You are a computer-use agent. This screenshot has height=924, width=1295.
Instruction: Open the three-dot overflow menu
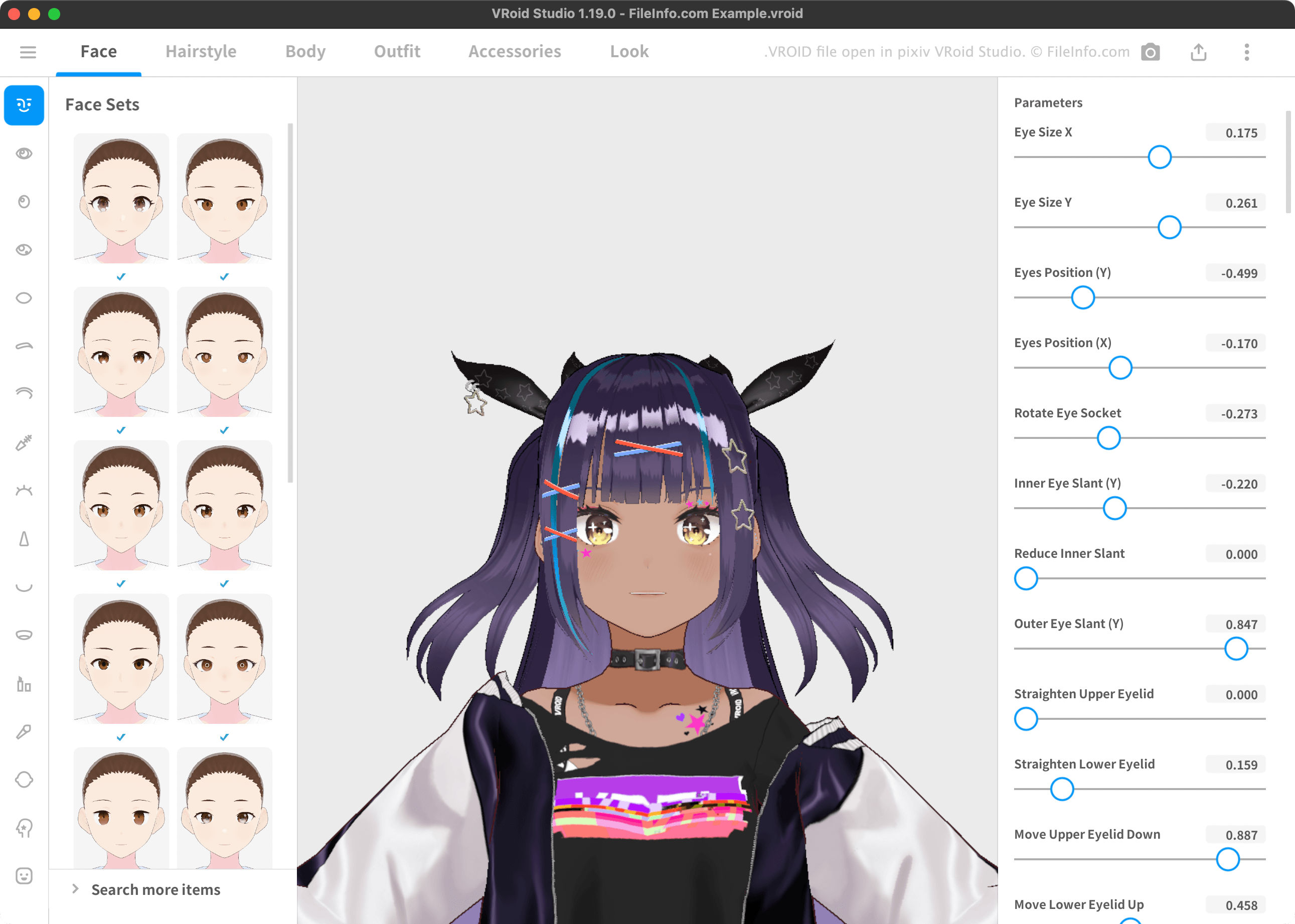pos(1247,52)
